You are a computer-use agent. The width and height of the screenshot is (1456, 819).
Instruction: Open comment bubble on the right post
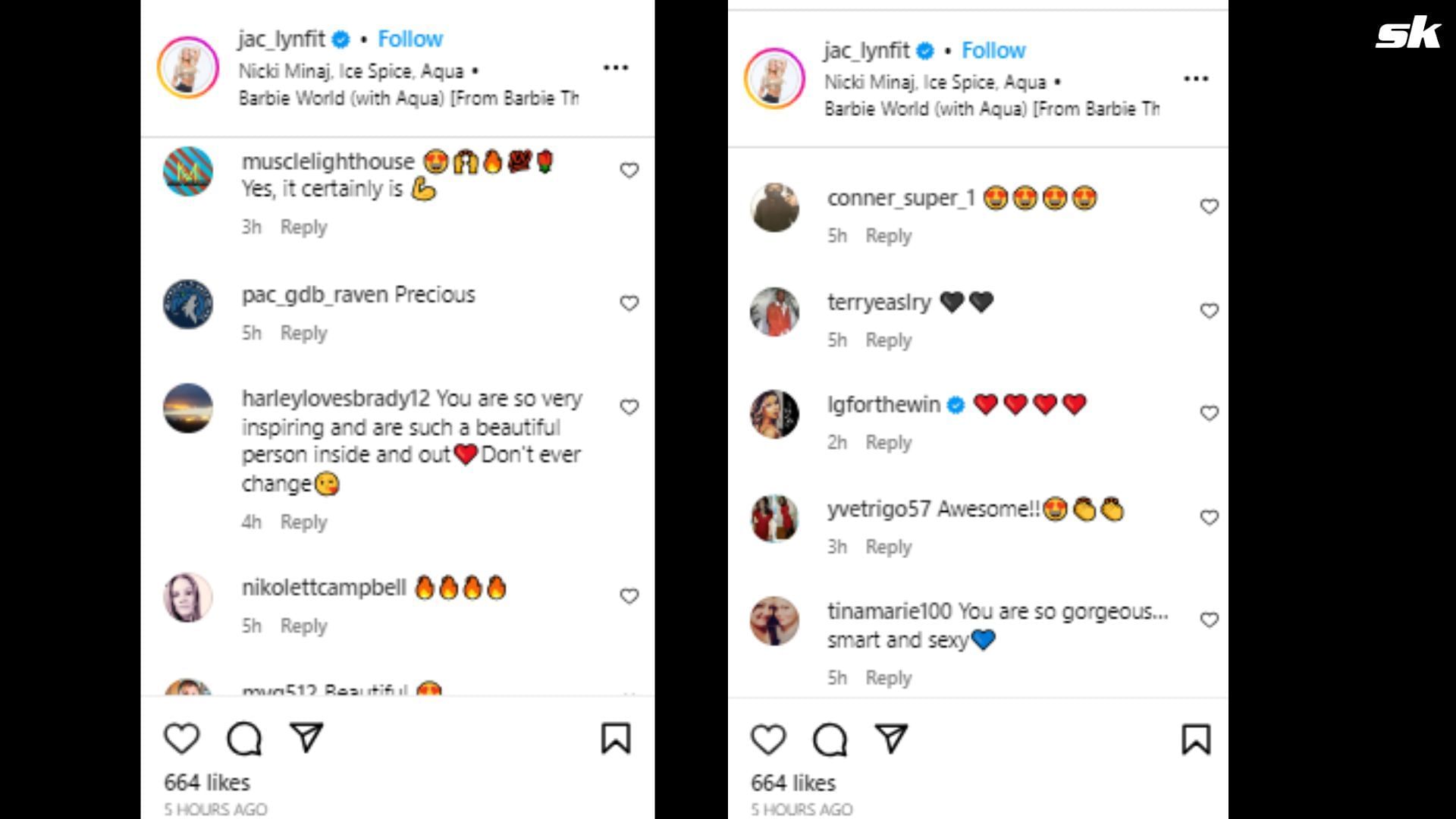pos(830,739)
